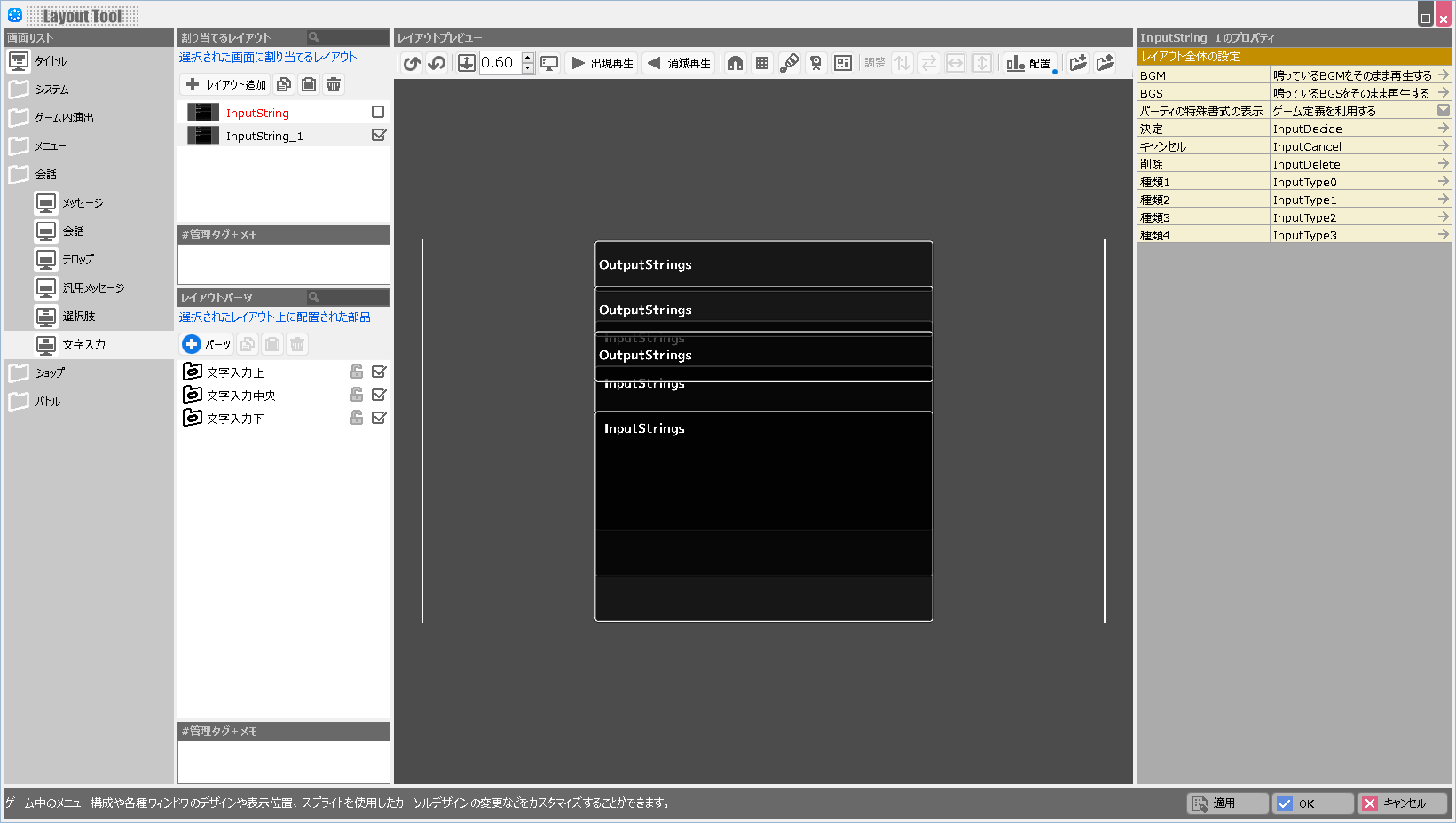Open the BGM setting arrow

(x=1444, y=75)
